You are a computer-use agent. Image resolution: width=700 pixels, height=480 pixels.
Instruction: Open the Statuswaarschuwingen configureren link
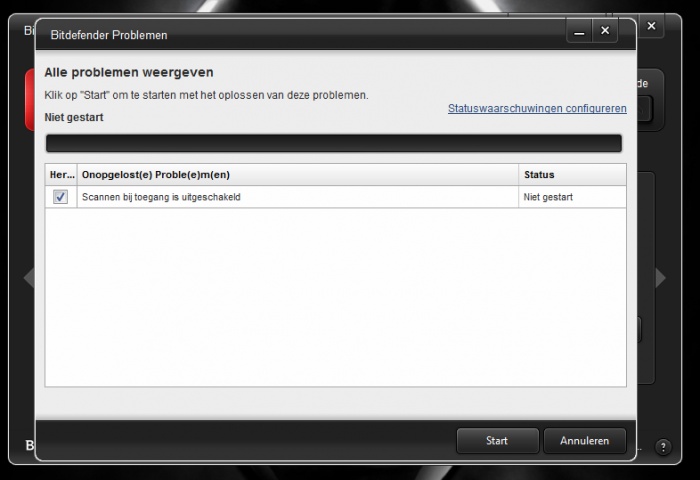click(x=537, y=109)
